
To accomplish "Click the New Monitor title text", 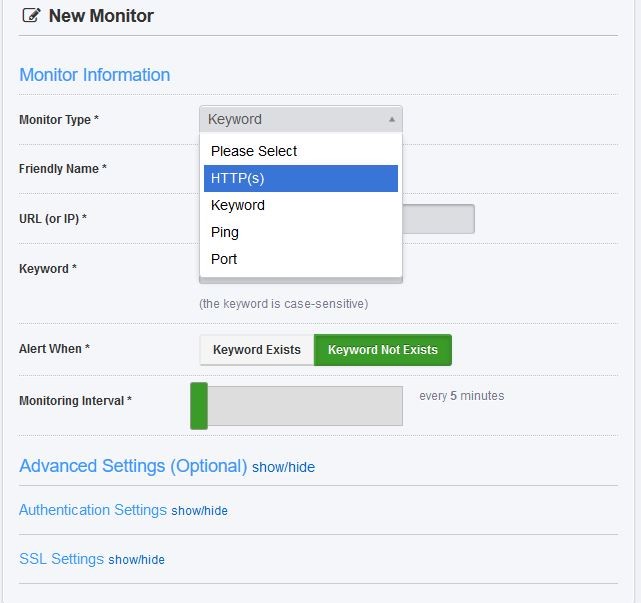I will tap(101, 16).
